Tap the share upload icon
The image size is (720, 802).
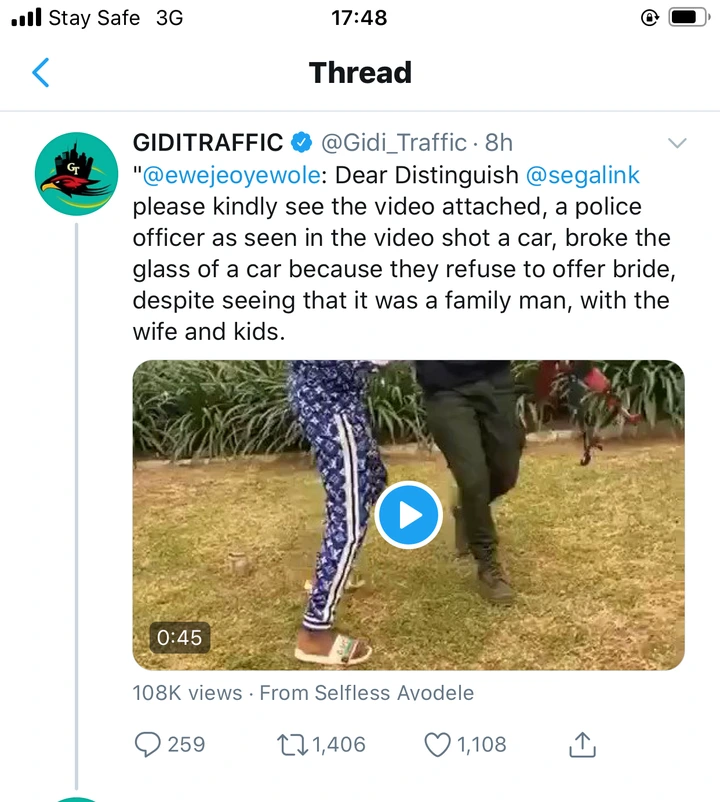coord(582,744)
